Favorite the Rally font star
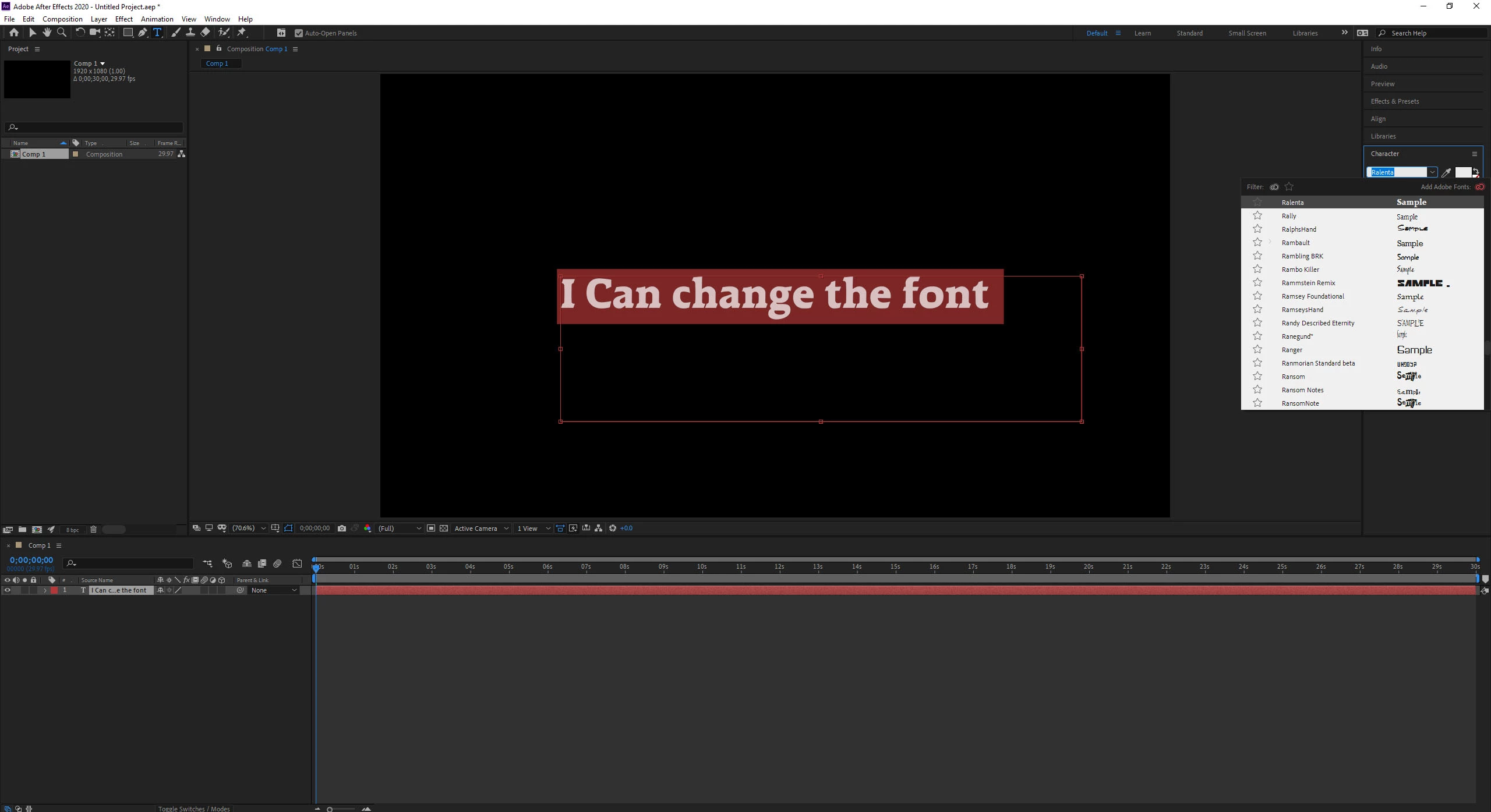 [1257, 216]
